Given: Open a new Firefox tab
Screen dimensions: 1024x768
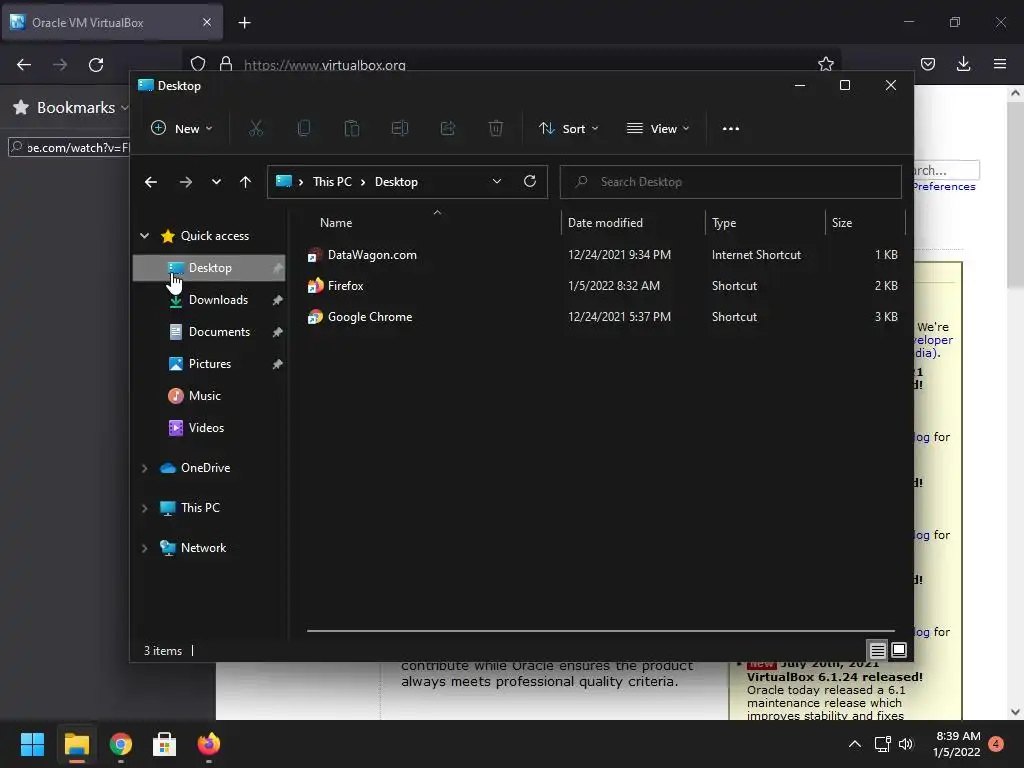Looking at the screenshot, I should (244, 23).
